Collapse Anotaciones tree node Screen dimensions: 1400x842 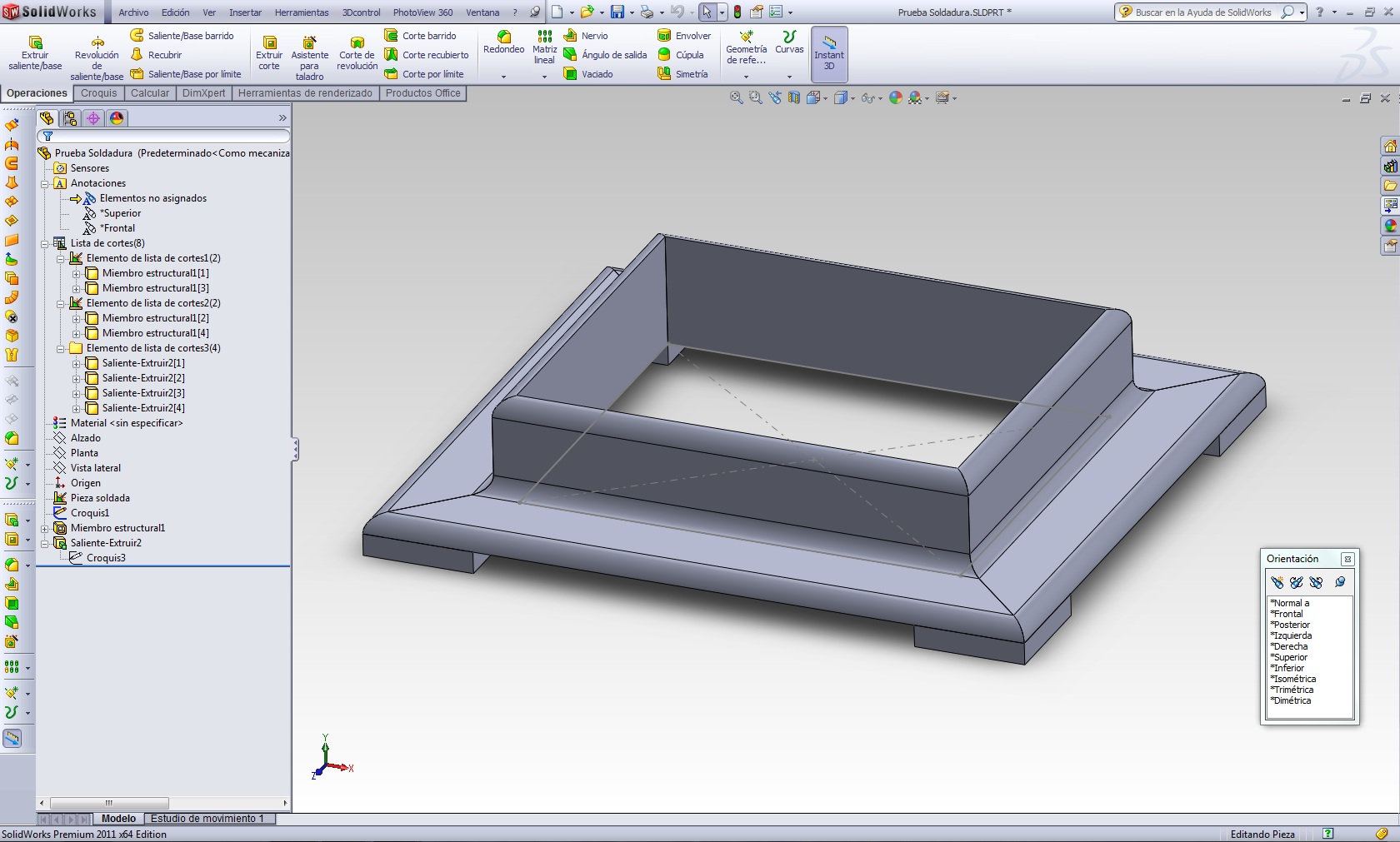(45, 183)
